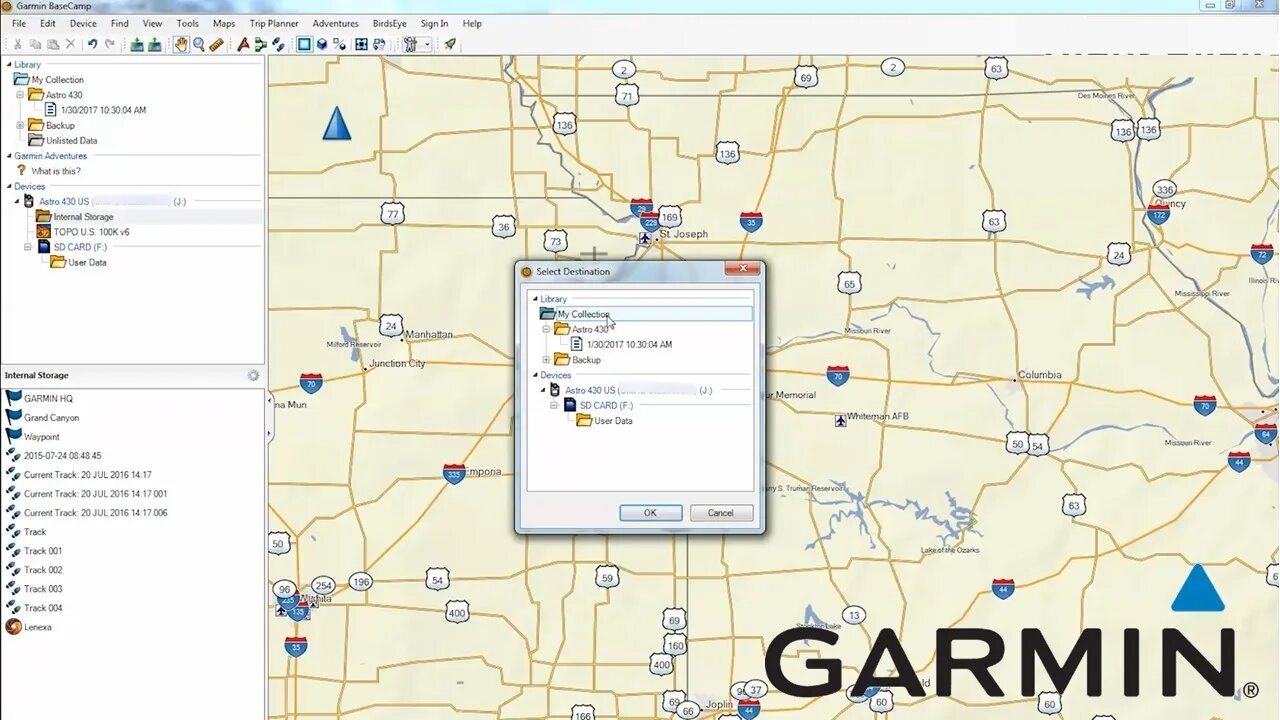The image size is (1280, 720).
Task: Click the Send to Device toolbar icon
Action: coord(136,44)
